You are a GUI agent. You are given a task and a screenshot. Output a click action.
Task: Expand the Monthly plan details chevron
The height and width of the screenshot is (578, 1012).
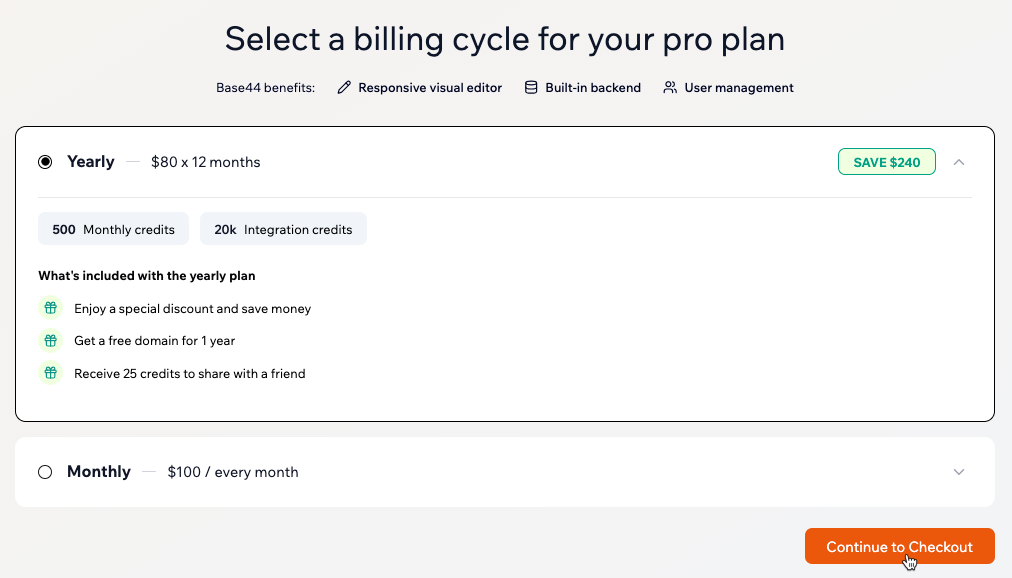point(959,471)
